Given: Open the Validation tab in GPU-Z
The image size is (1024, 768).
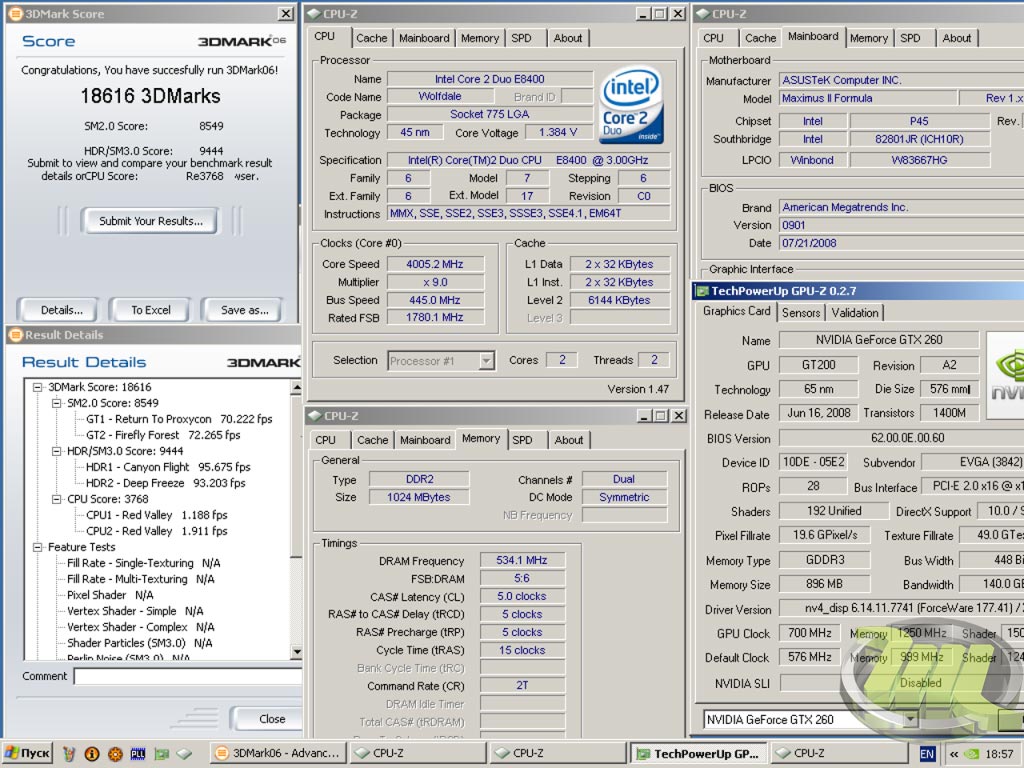Looking at the screenshot, I should point(855,313).
